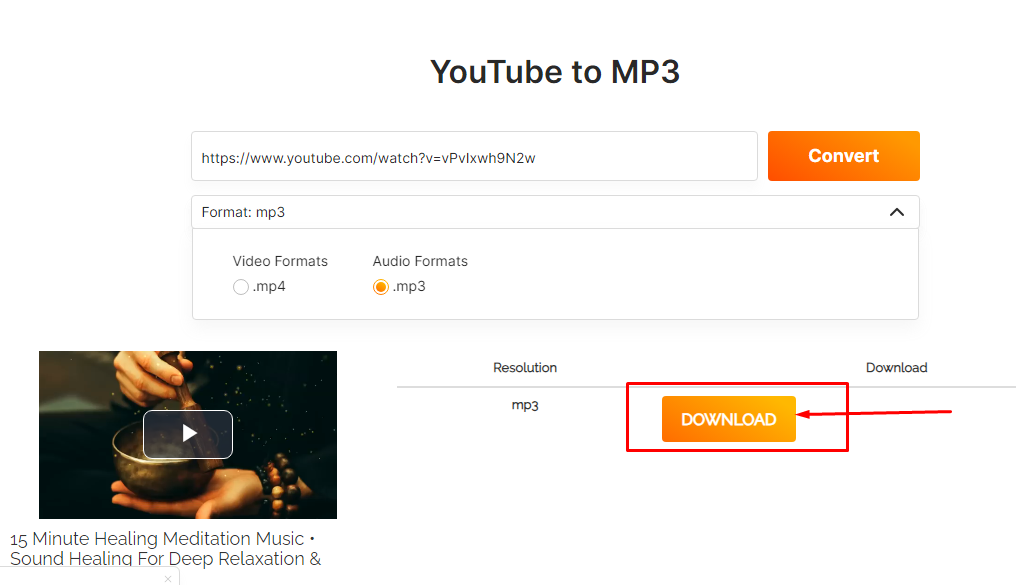Click the Resolution column header
The image size is (1016, 585).
525,367
